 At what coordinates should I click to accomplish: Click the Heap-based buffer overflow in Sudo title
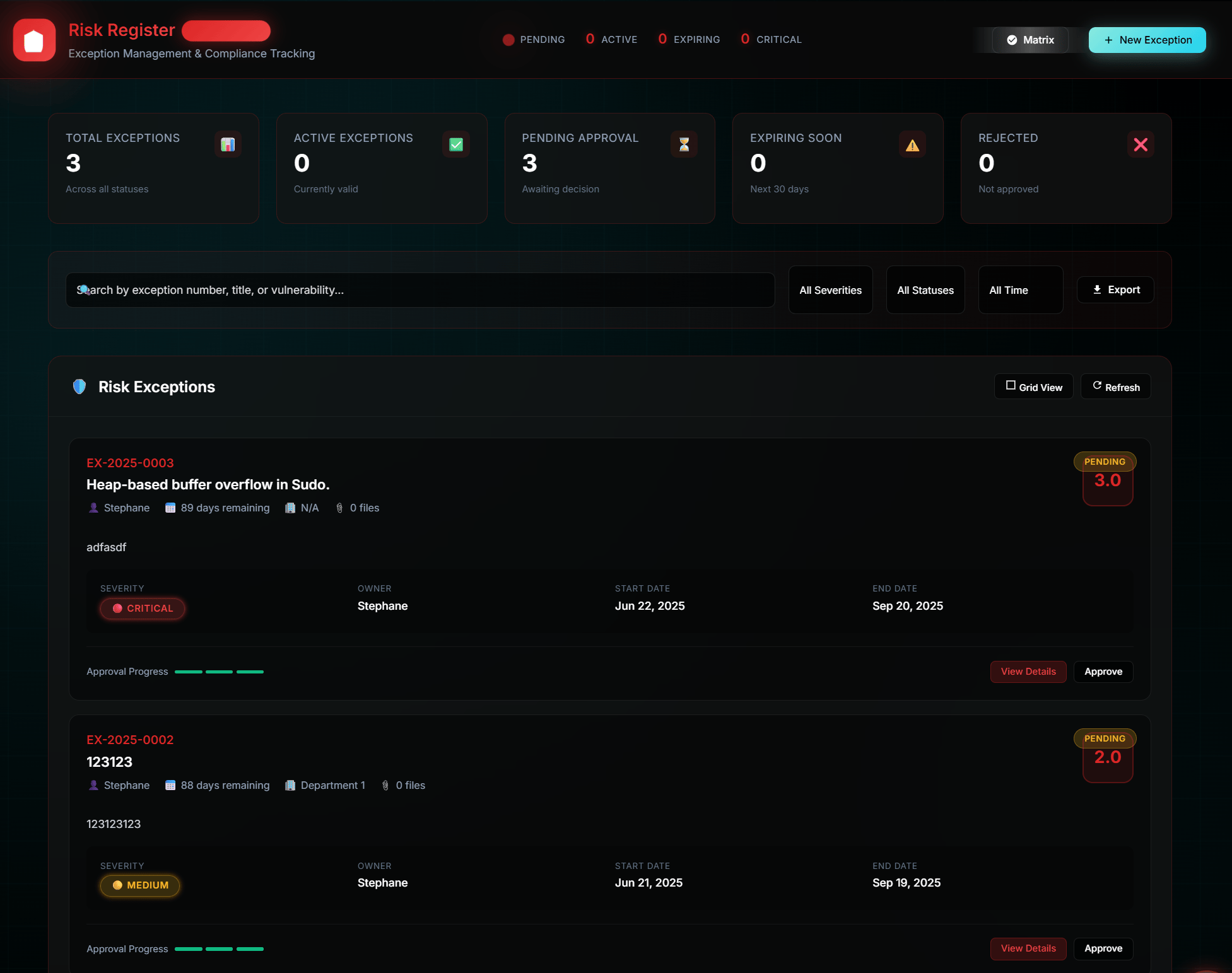point(208,484)
